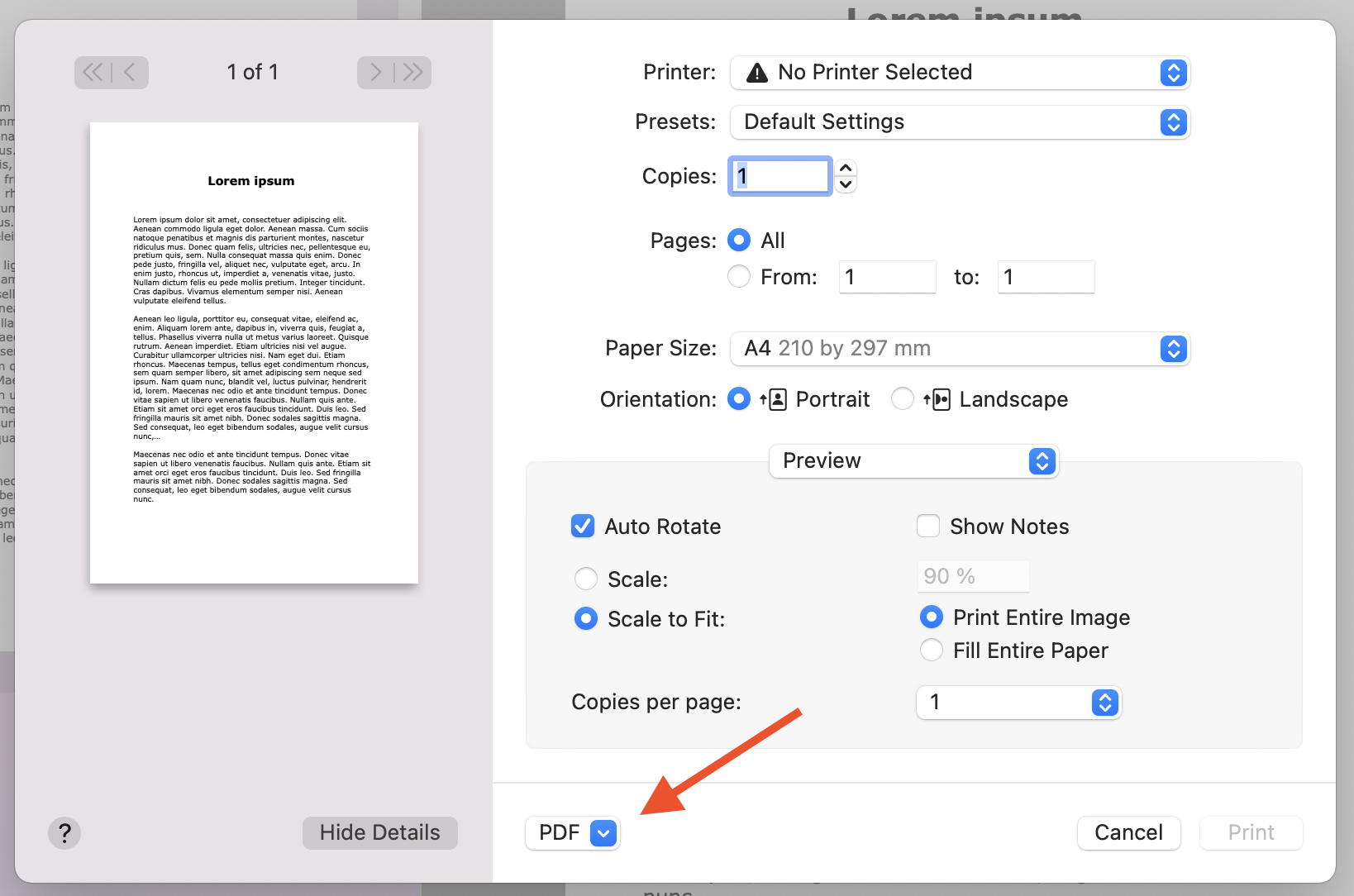Click the portrait orientation icon
The image size is (1354, 896).
(775, 398)
